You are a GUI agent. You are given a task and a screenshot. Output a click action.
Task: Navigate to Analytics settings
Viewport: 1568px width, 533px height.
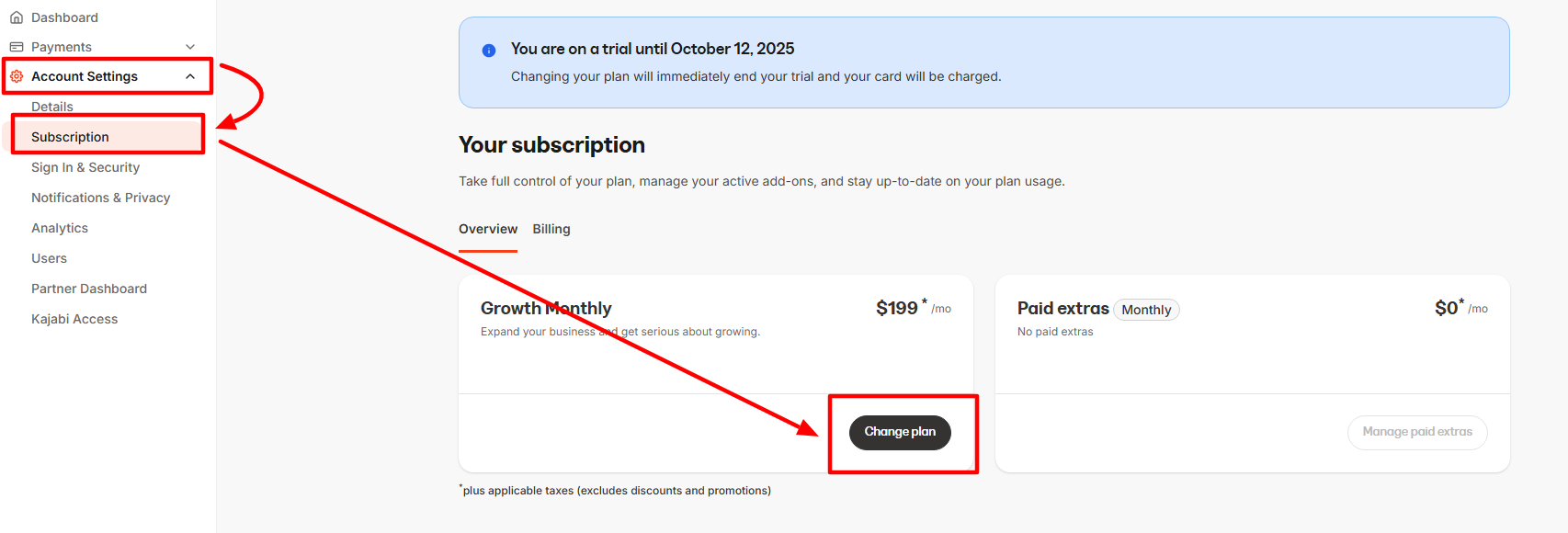click(60, 228)
